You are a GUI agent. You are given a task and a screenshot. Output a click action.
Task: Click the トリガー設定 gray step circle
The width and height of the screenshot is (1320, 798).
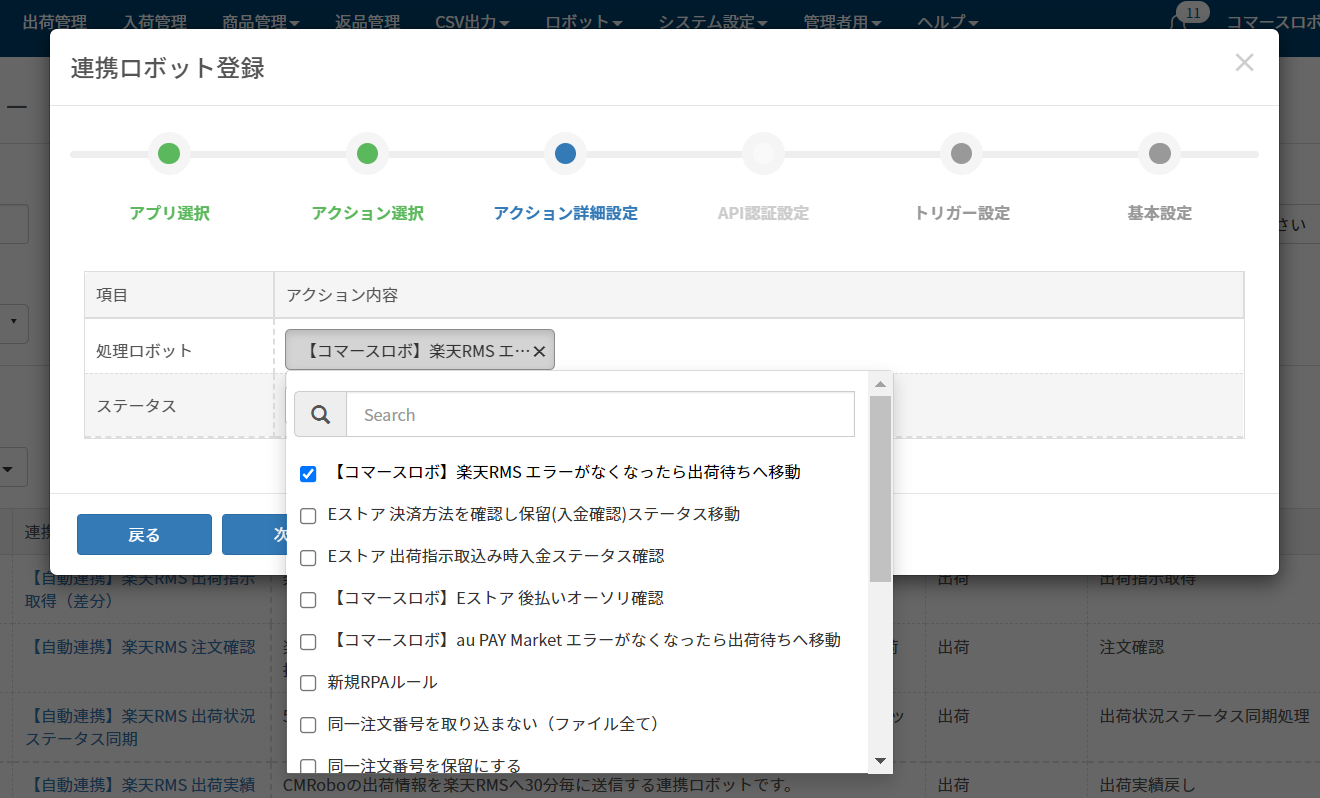click(961, 154)
